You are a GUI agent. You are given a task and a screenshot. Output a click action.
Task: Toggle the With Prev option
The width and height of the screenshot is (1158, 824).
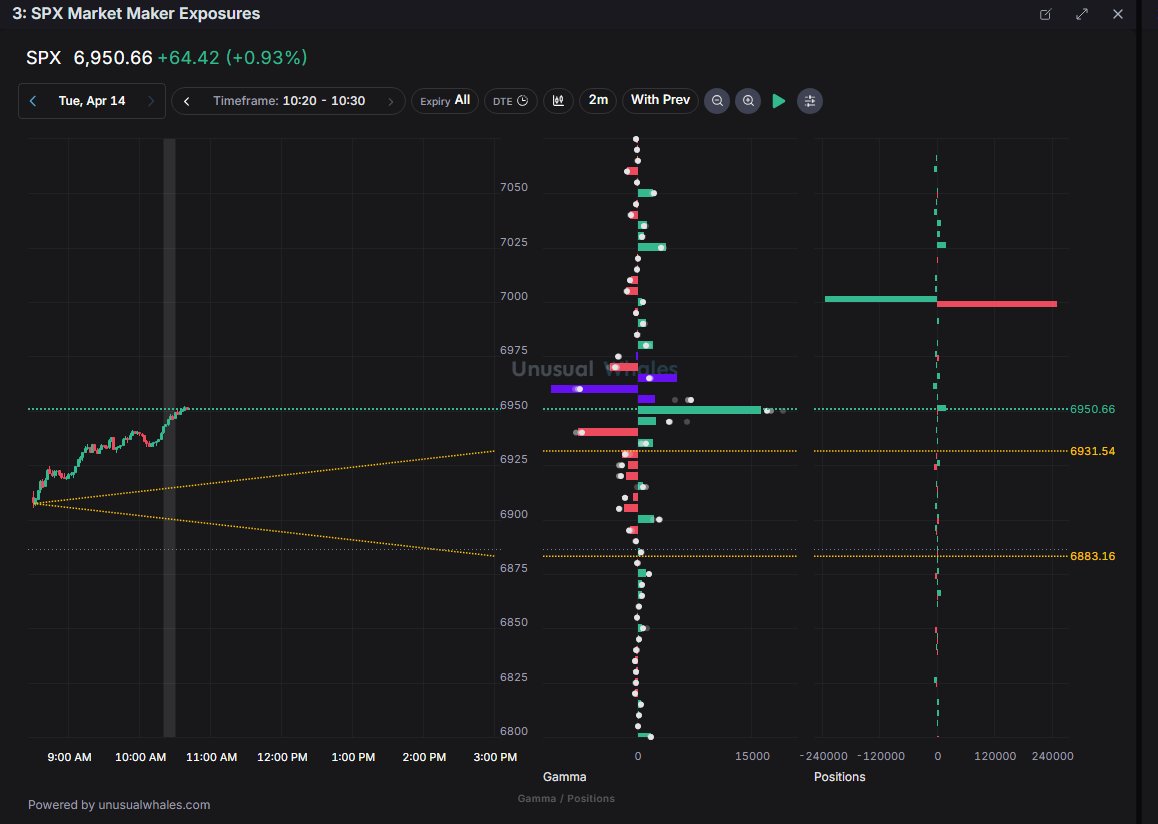(x=660, y=100)
